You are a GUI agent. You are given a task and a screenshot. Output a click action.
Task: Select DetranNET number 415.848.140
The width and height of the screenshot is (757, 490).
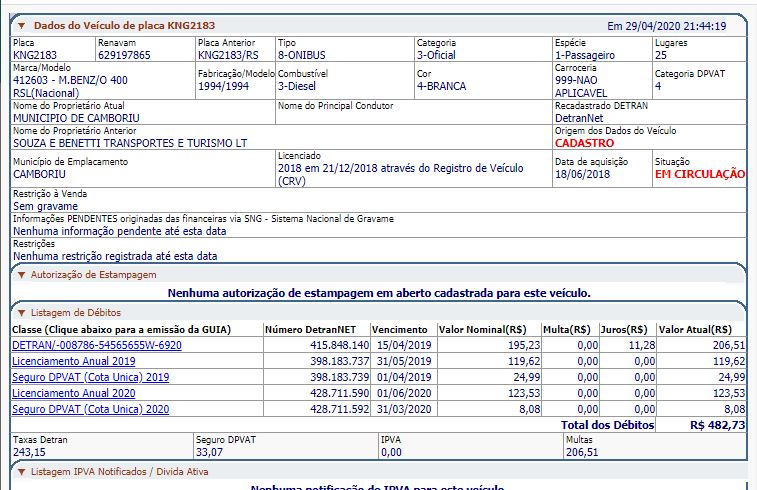(x=339, y=345)
